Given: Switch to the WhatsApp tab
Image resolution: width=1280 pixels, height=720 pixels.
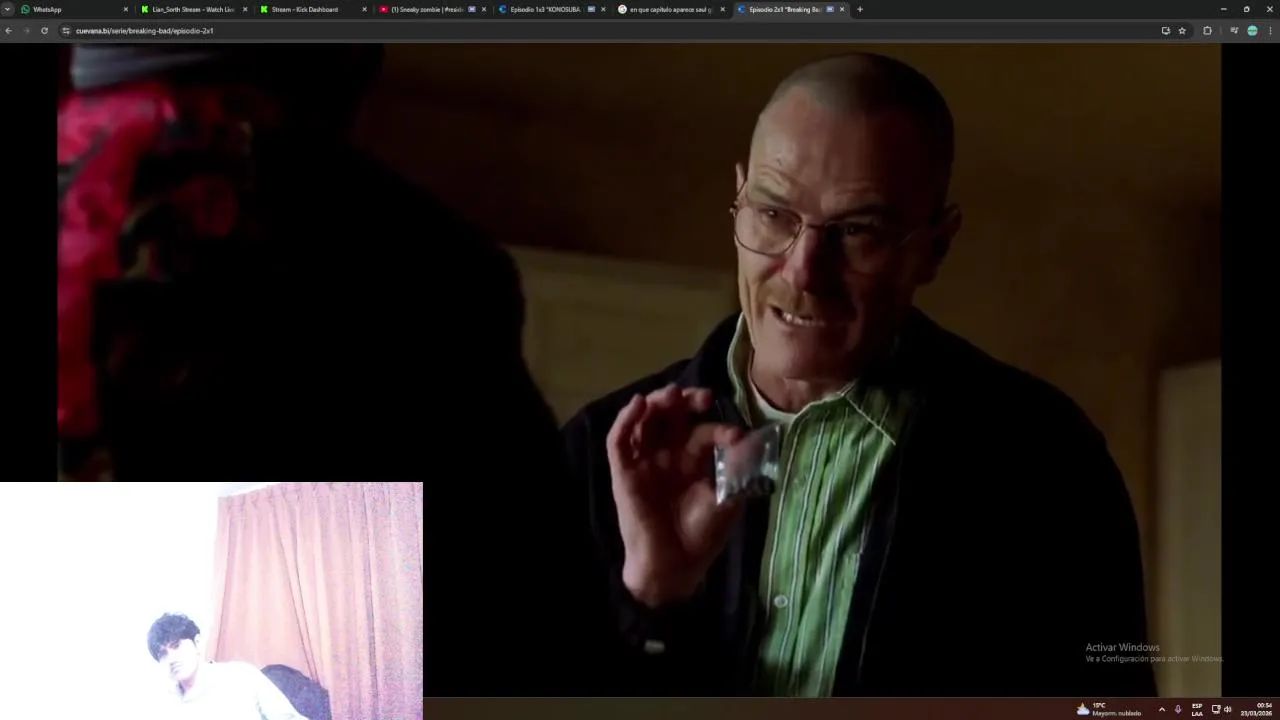Looking at the screenshot, I should click(x=75, y=9).
